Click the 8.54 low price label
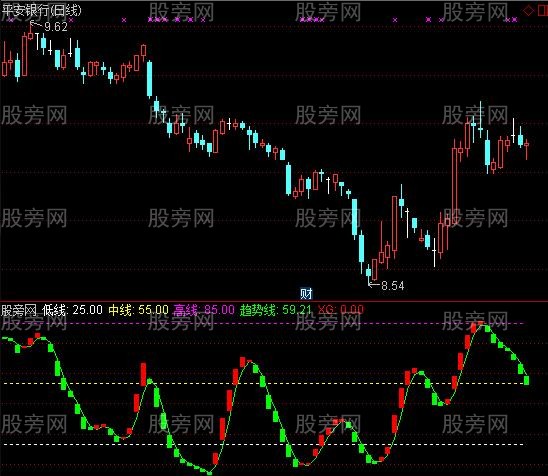The height and width of the screenshot is (476, 548). tap(392, 286)
